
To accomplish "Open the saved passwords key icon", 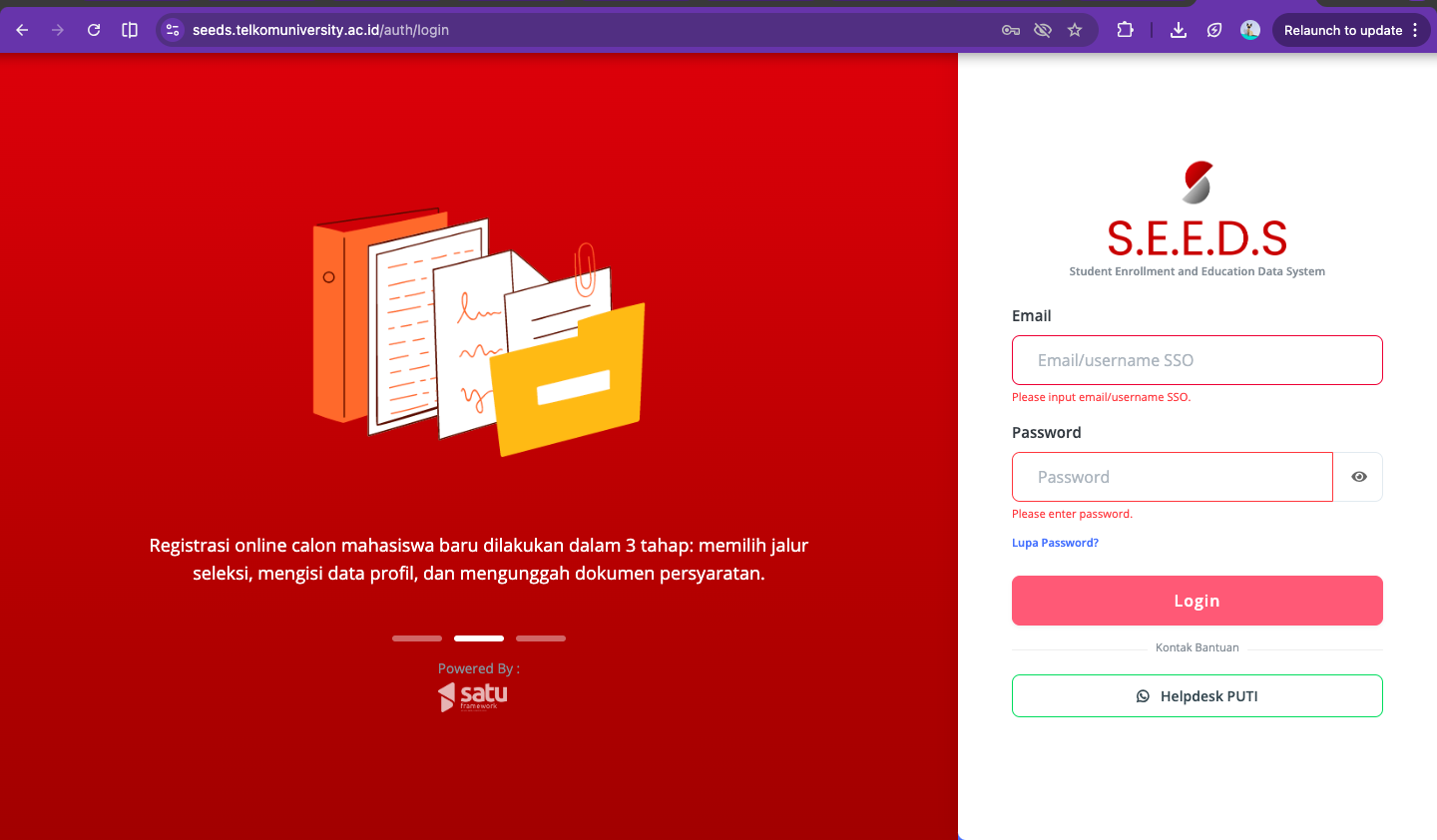I will [x=1011, y=30].
